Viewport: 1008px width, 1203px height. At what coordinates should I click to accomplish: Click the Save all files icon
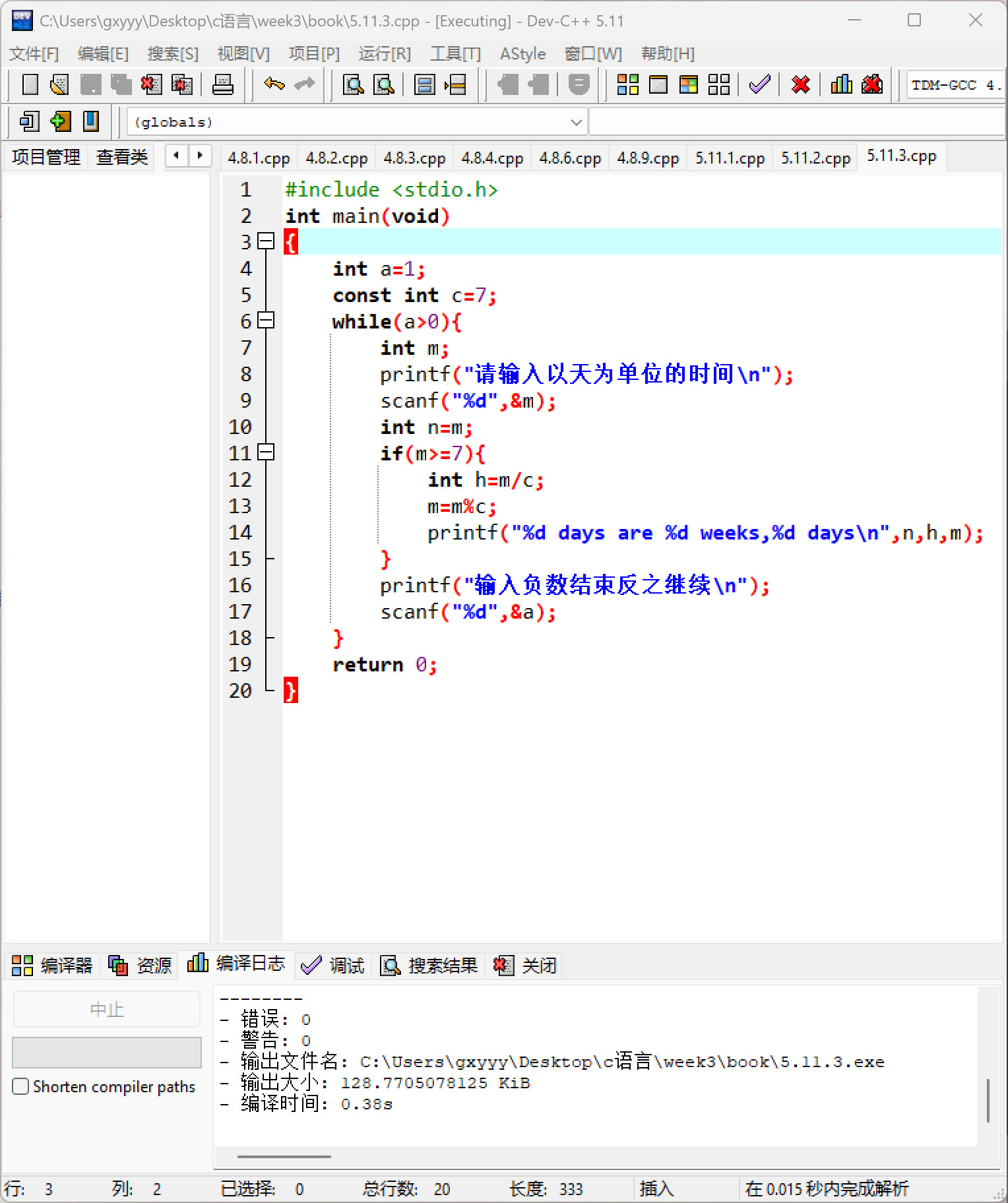[121, 84]
